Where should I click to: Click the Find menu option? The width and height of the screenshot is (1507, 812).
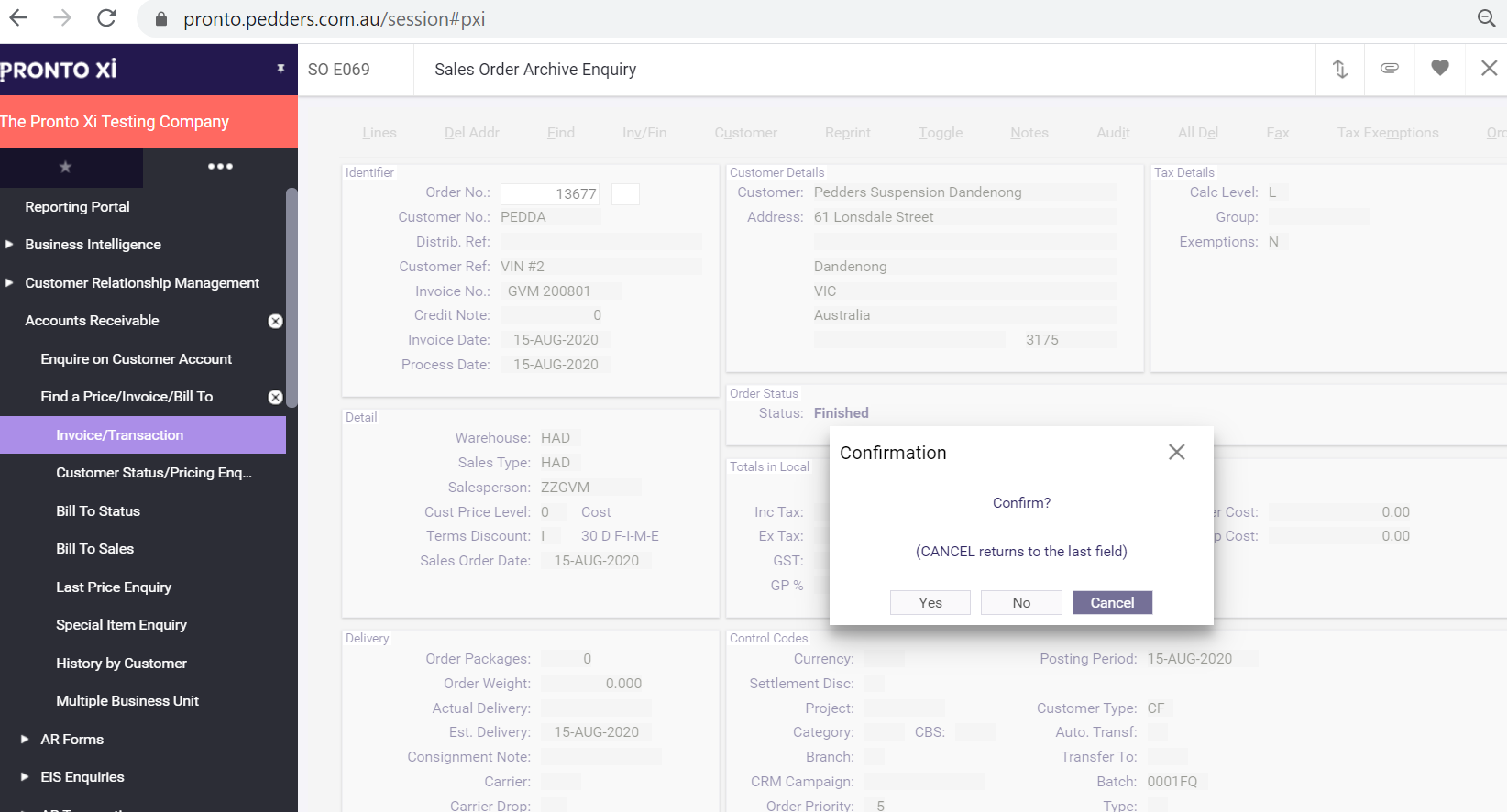point(561,133)
